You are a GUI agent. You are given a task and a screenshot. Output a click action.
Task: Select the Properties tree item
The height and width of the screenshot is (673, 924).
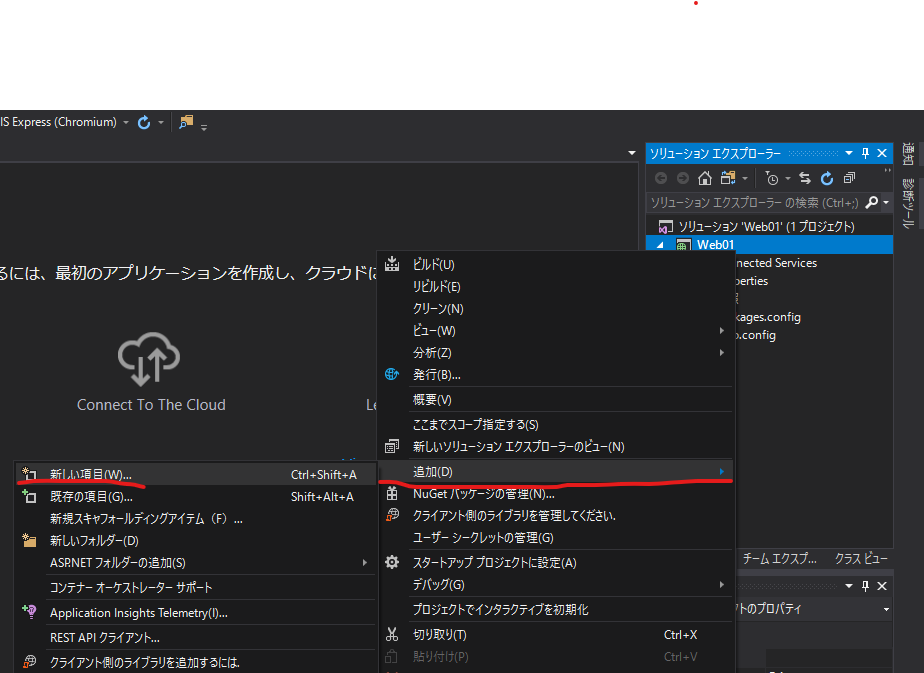pyautogui.click(x=752, y=281)
